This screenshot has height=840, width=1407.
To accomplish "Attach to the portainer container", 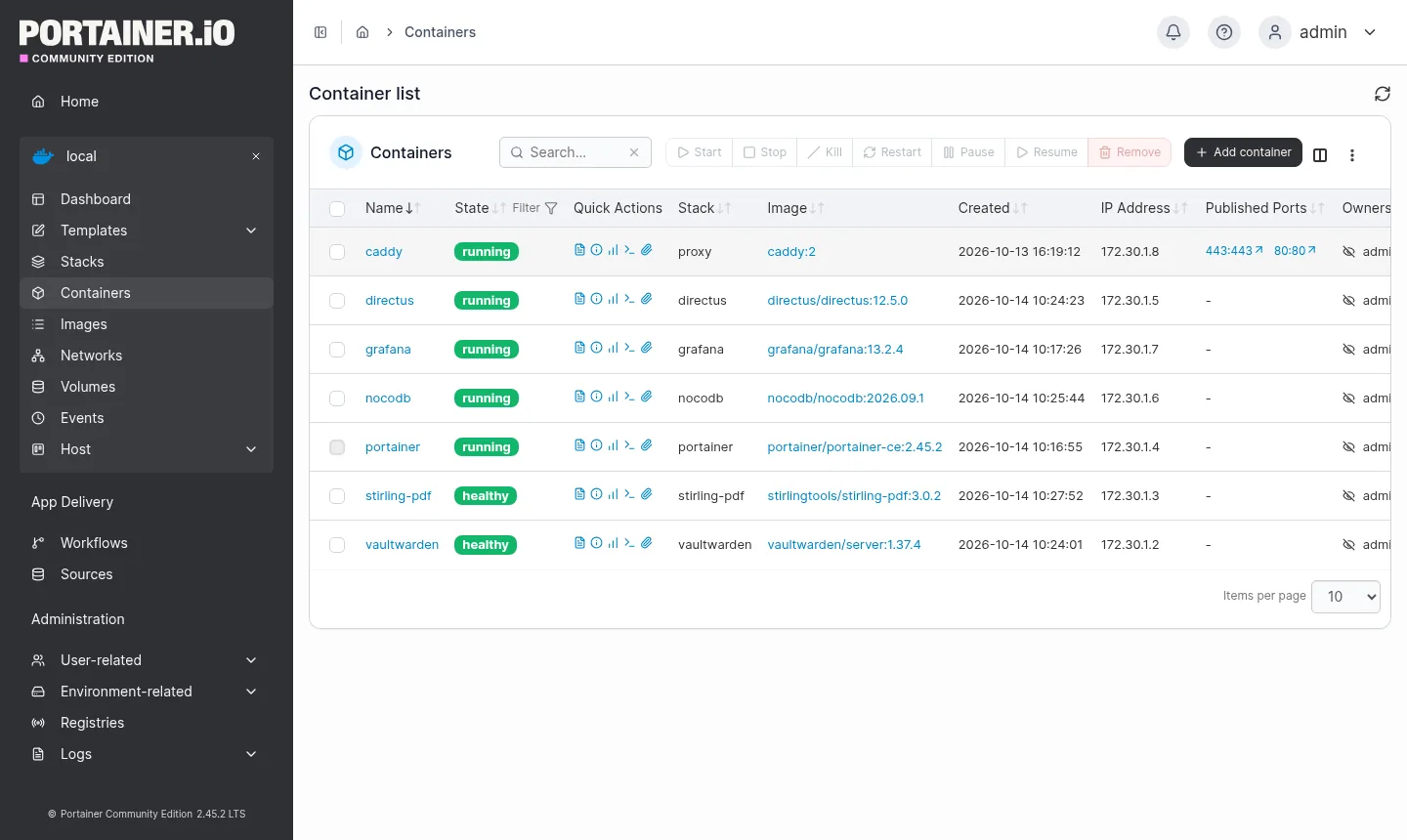I will click(646, 445).
